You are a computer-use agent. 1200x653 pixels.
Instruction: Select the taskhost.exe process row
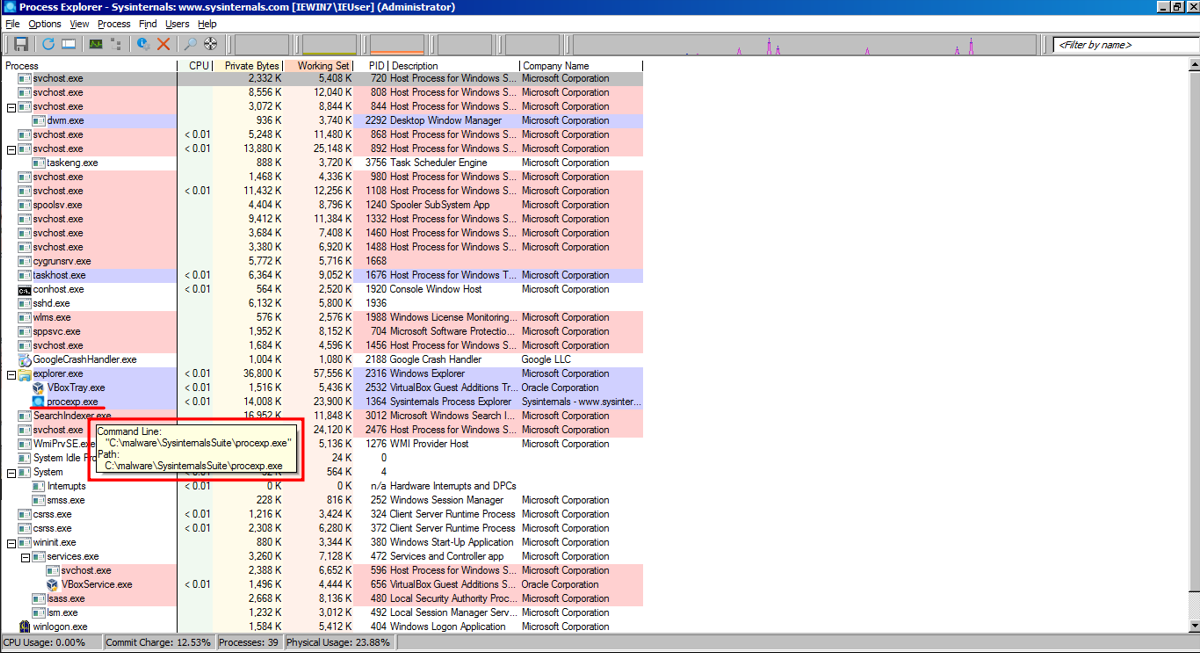coord(322,275)
